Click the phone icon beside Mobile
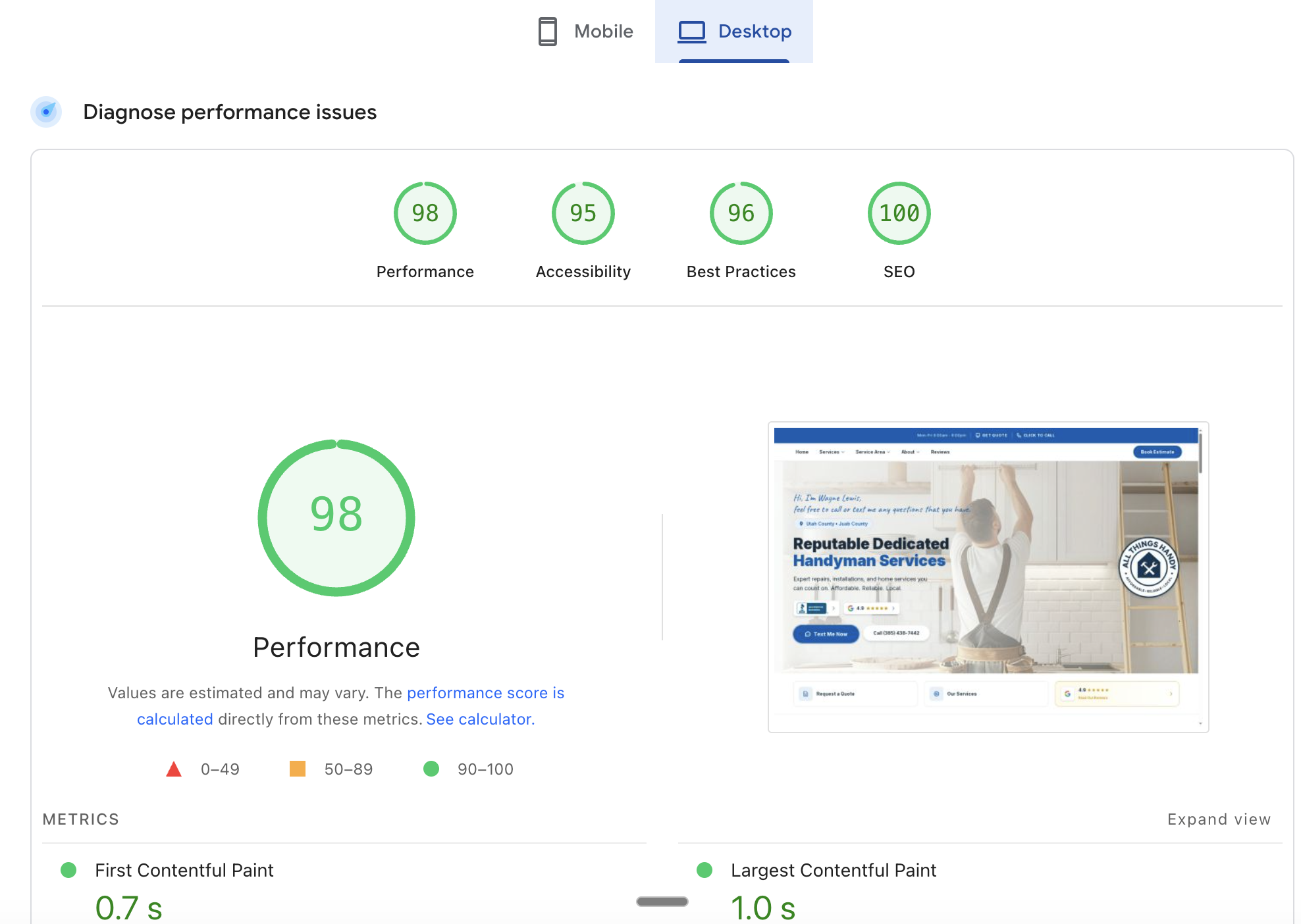This screenshot has width=1301, height=924. [548, 31]
